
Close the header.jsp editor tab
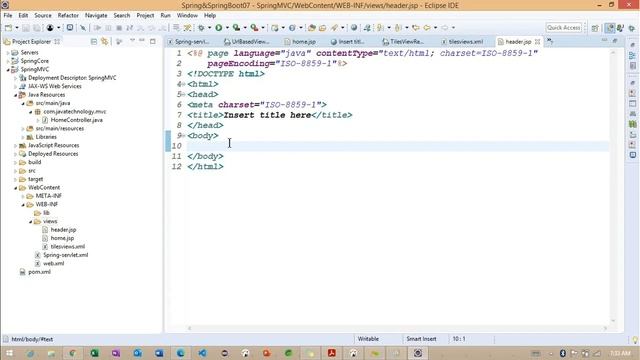pyautogui.click(x=538, y=42)
